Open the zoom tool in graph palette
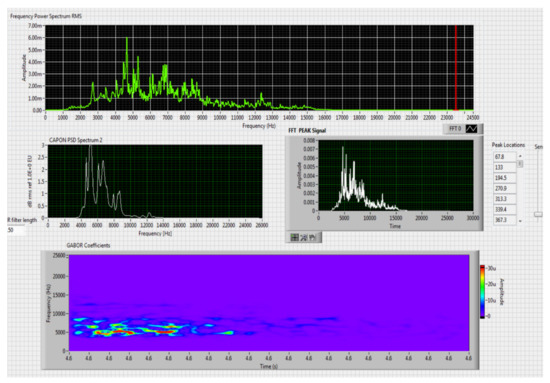This screenshot has height=383, width=550. 304,237
